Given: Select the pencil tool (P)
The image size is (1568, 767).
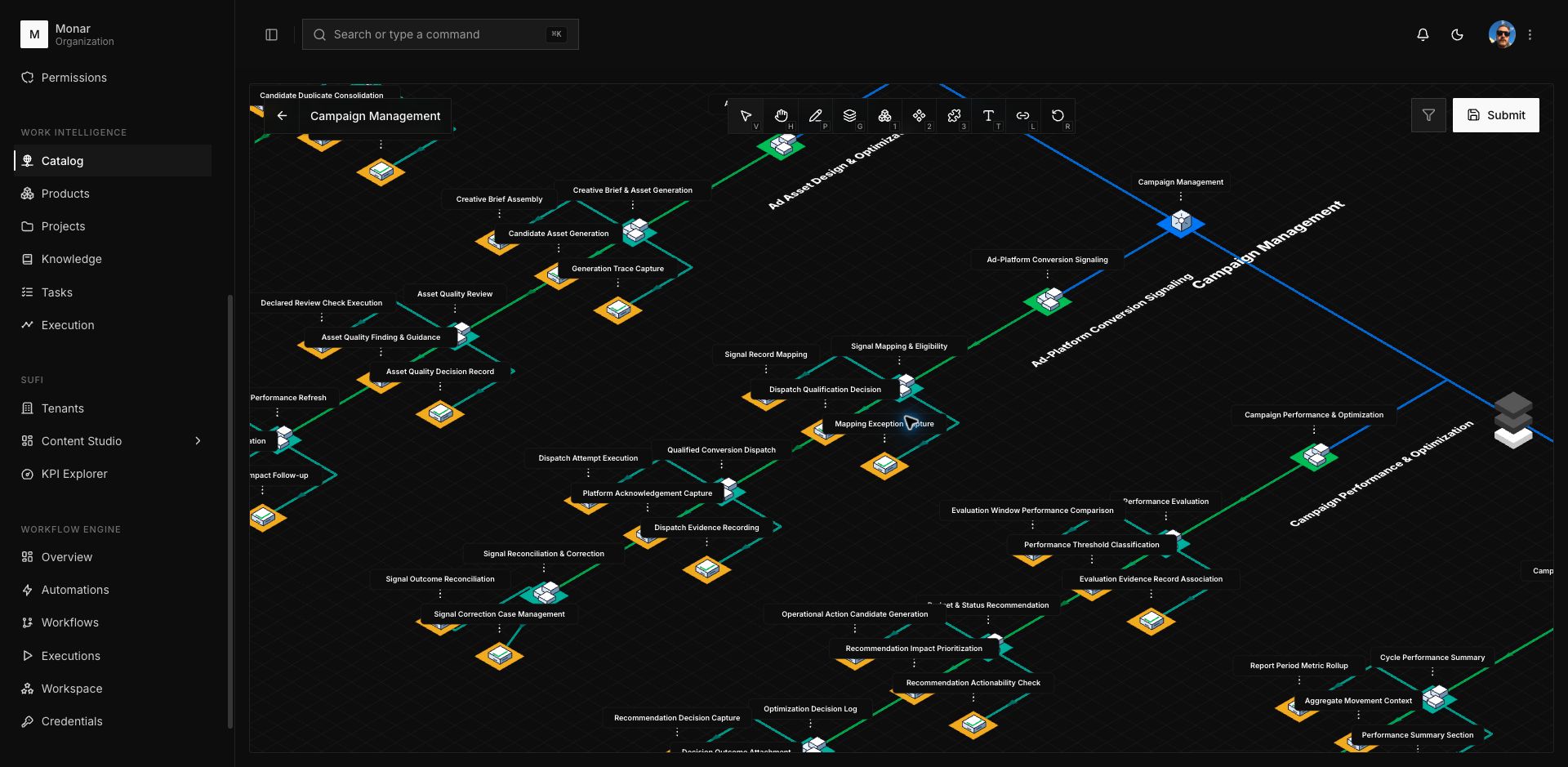Looking at the screenshot, I should point(815,116).
